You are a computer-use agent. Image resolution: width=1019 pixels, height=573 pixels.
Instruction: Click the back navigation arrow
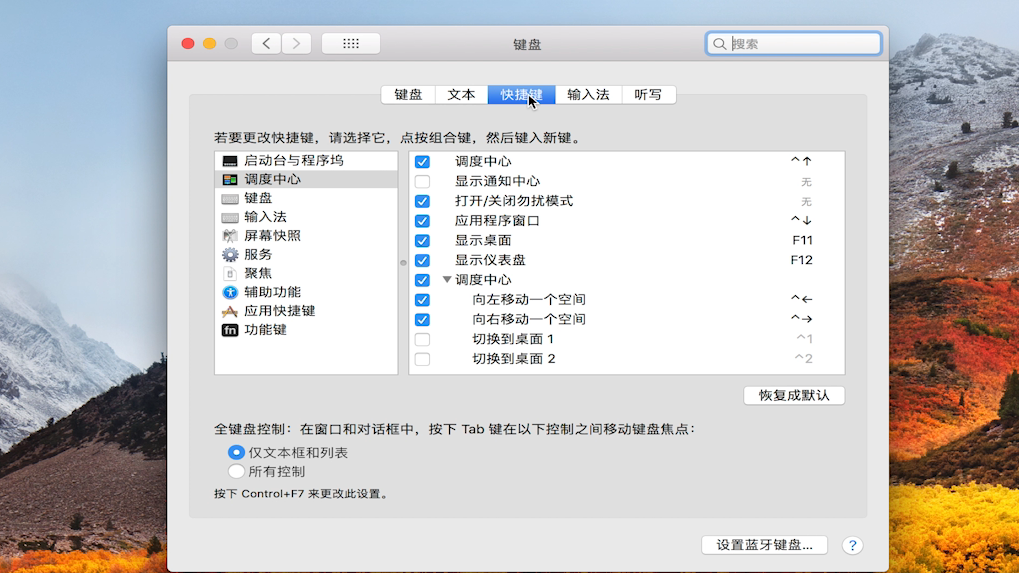point(266,44)
